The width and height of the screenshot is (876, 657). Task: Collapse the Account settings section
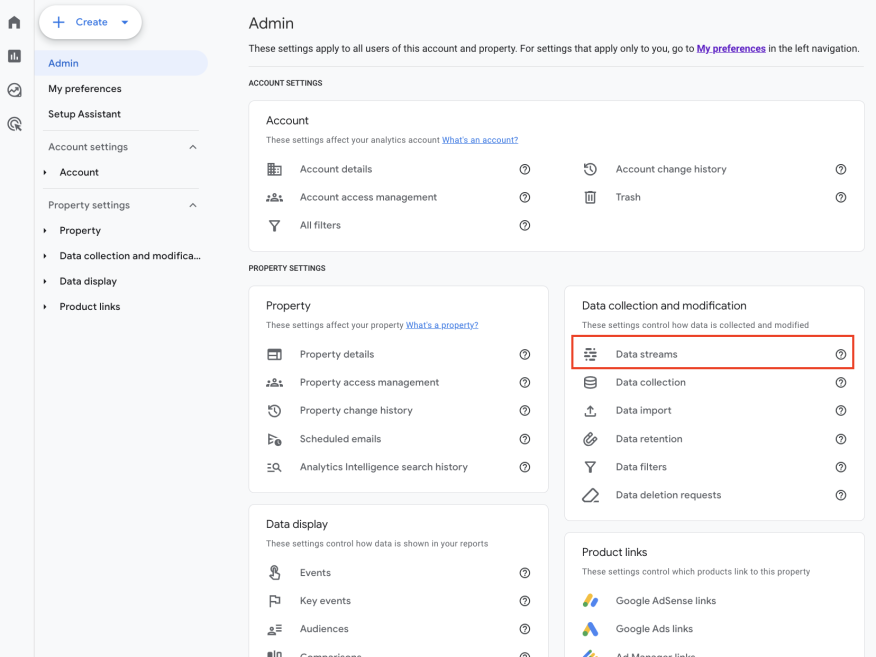tap(194, 146)
